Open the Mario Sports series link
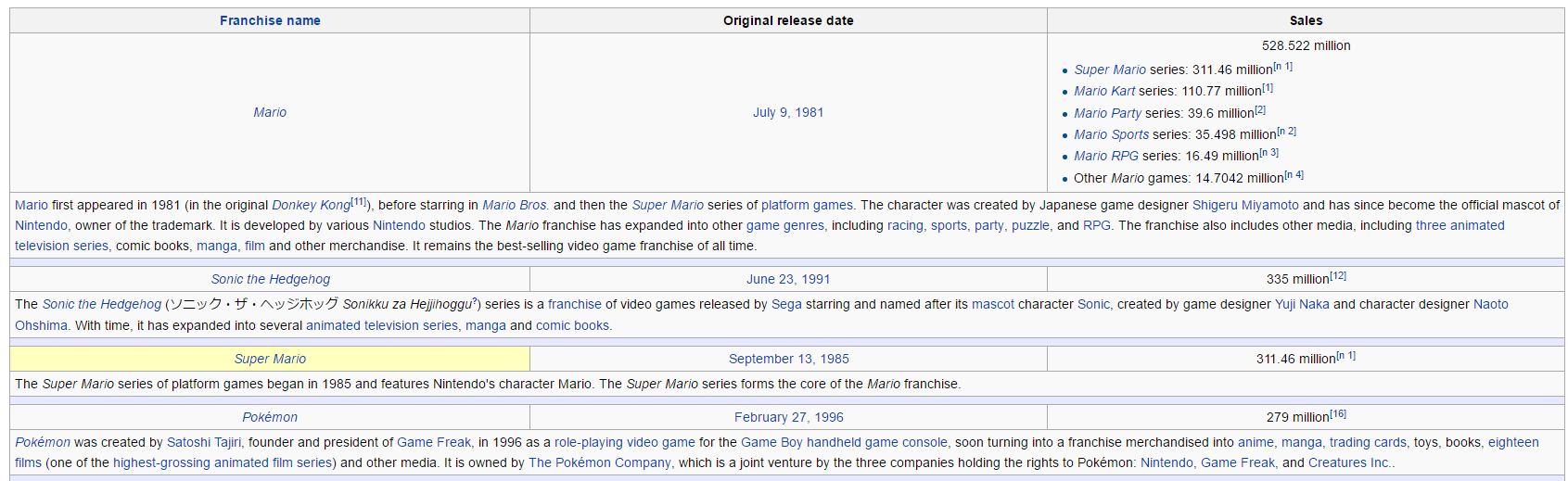 pyautogui.click(x=1111, y=134)
